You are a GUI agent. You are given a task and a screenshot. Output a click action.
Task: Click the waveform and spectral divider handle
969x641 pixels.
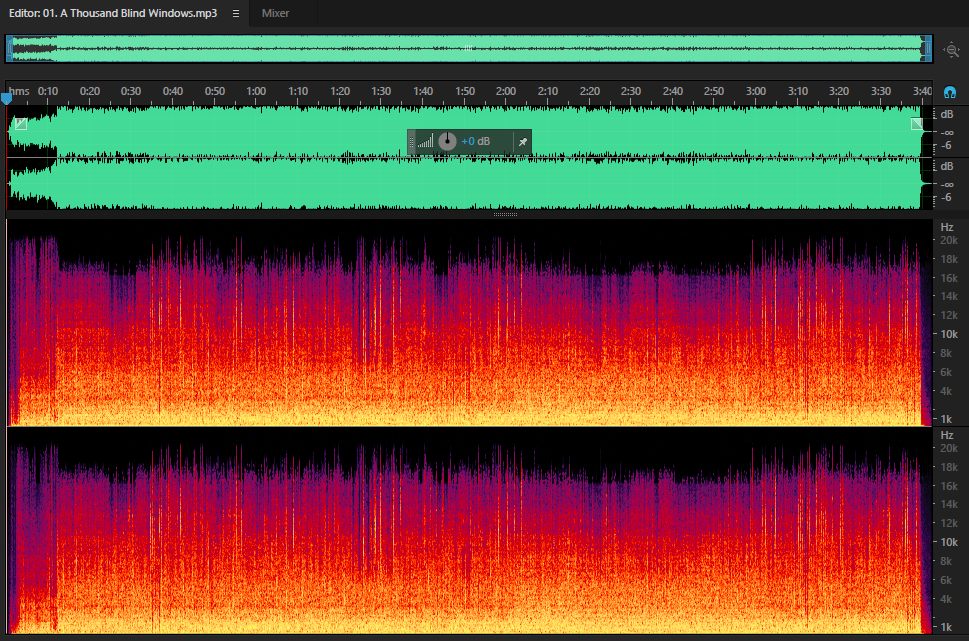tap(506, 214)
